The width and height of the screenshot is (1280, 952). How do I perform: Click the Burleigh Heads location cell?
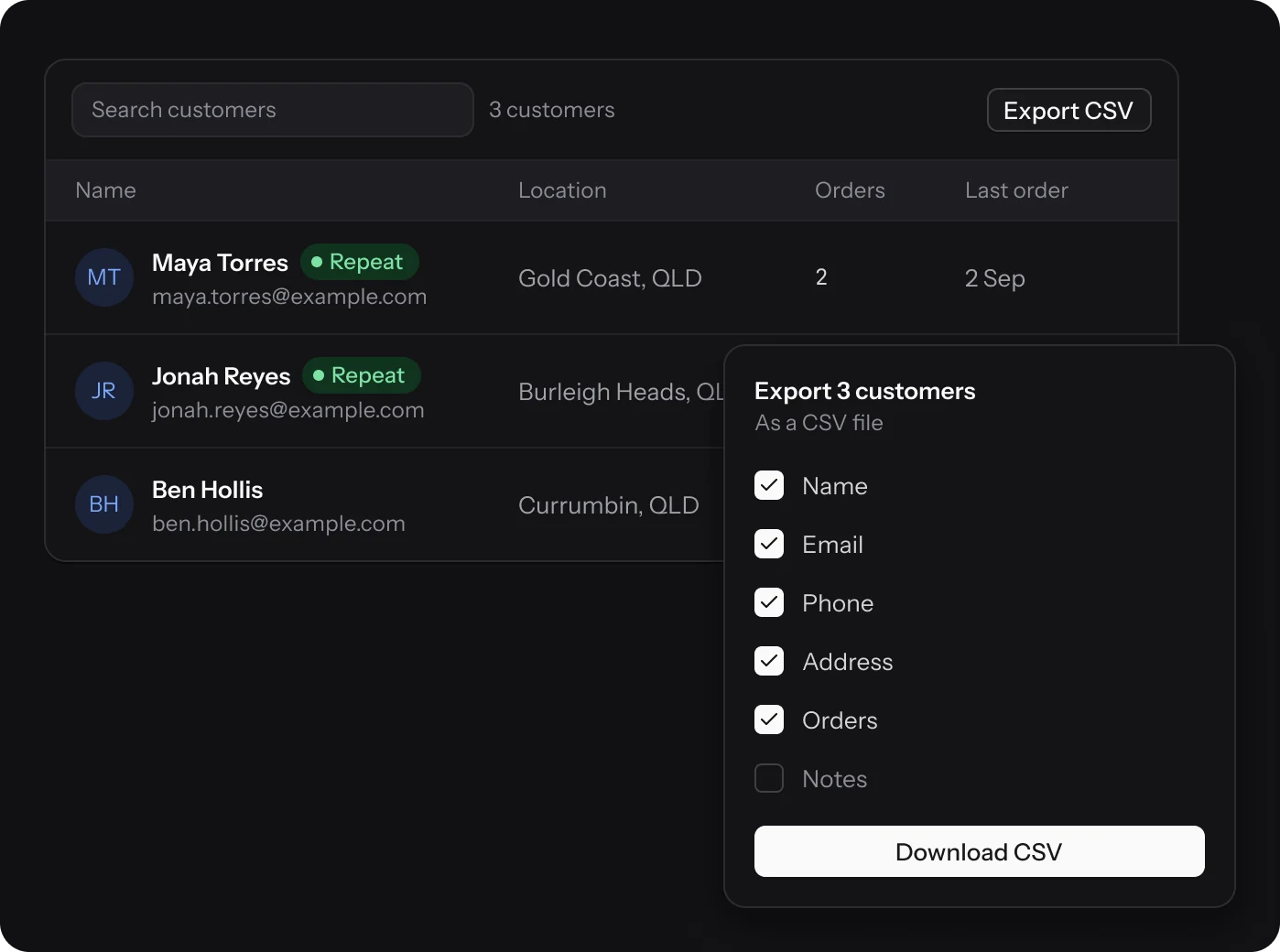[621, 392]
